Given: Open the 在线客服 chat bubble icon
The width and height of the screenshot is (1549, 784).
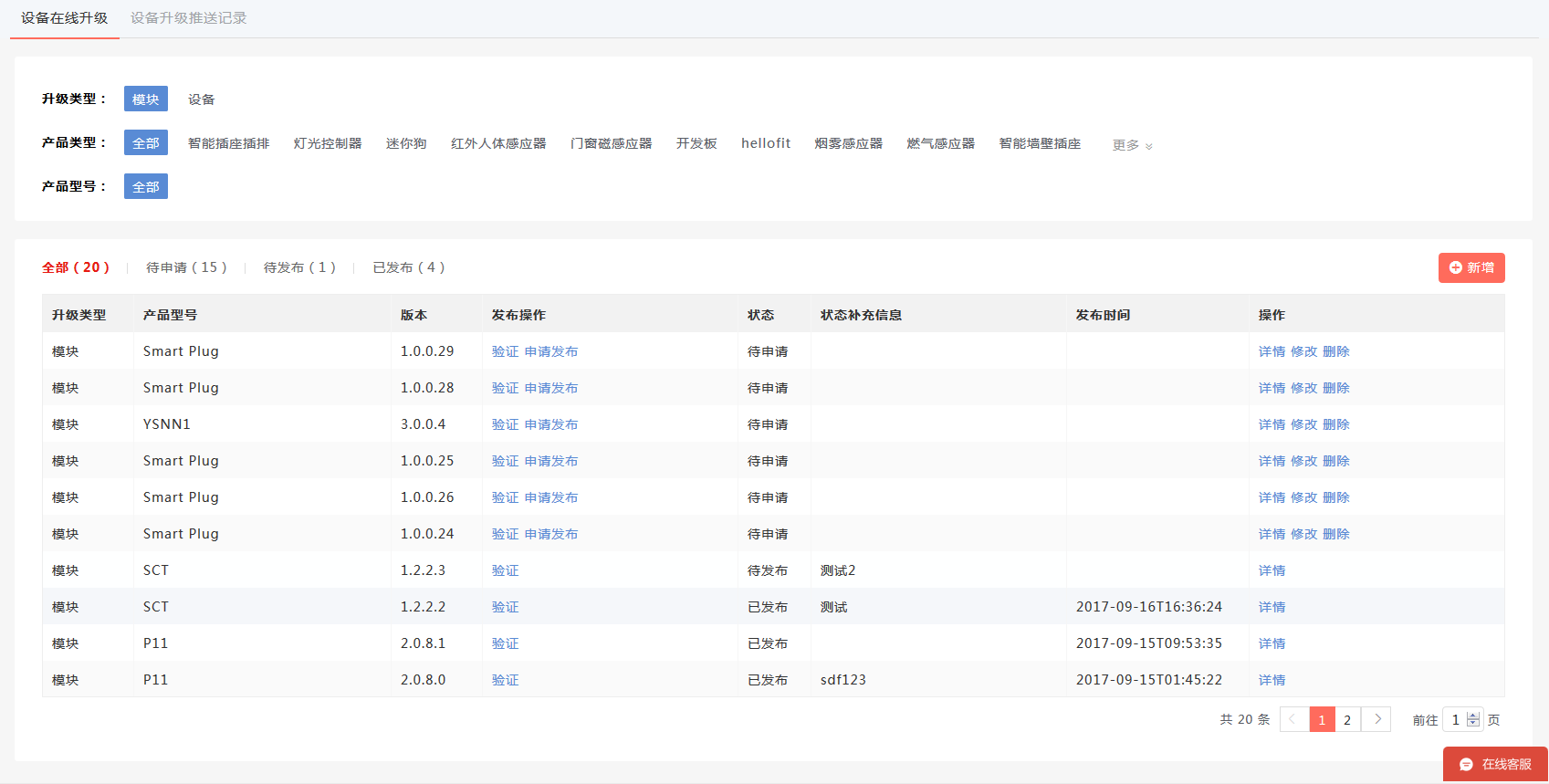Looking at the screenshot, I should (1466, 765).
